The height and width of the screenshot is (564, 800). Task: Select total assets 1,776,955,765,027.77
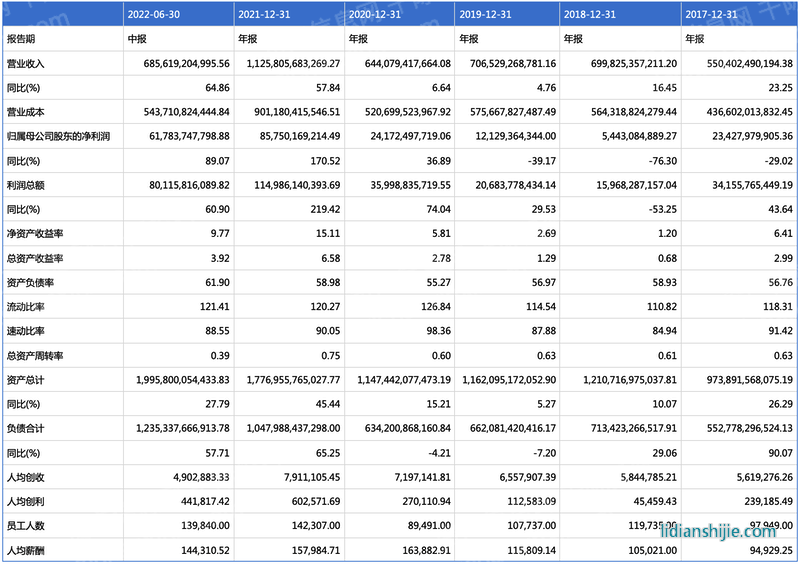(293, 380)
